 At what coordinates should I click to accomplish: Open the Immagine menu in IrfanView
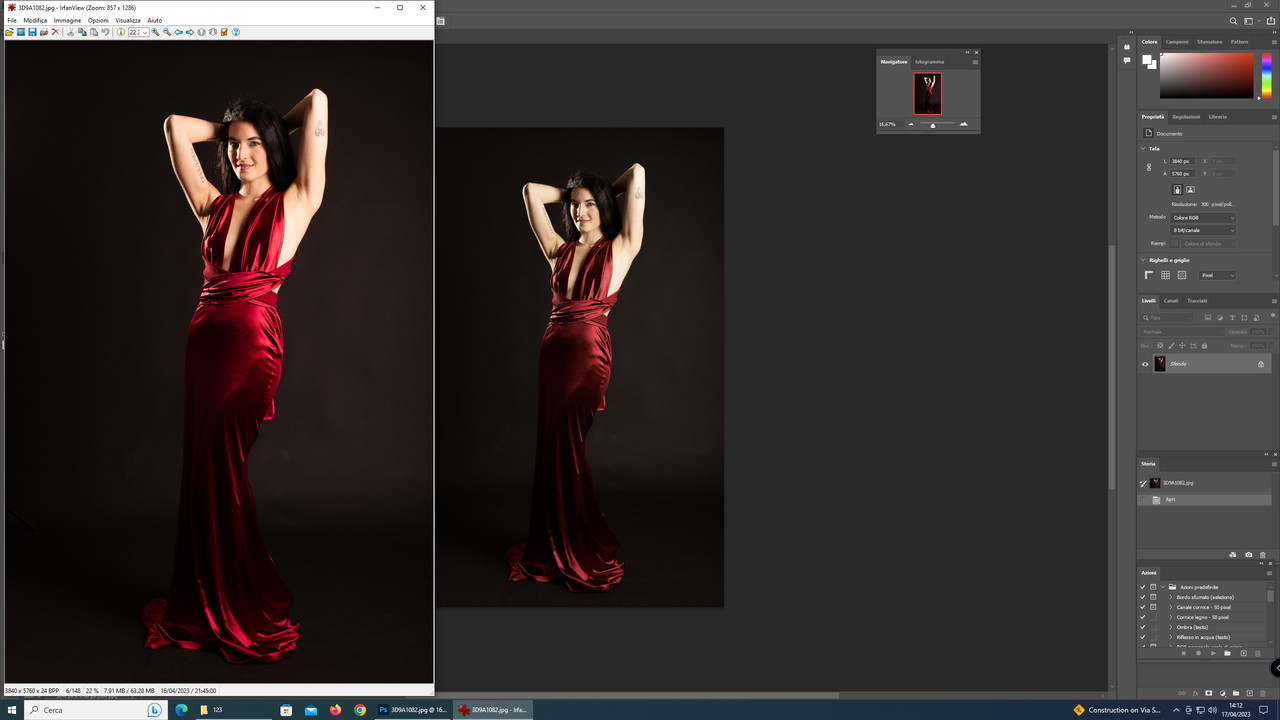pos(67,20)
